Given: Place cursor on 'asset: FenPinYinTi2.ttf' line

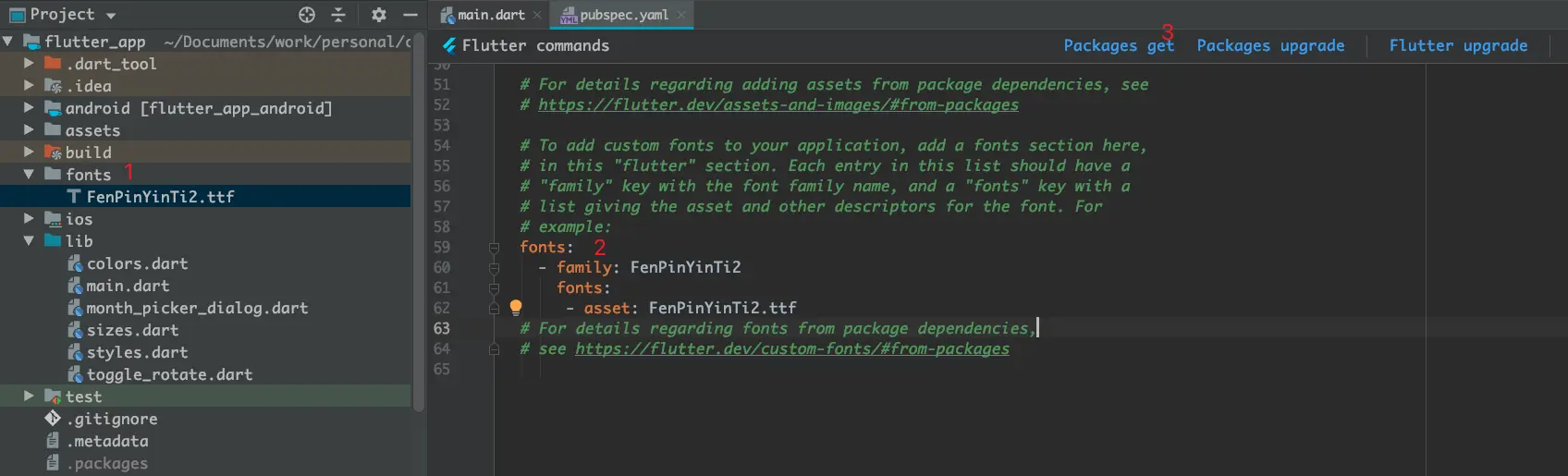Looking at the screenshot, I should 680,308.
